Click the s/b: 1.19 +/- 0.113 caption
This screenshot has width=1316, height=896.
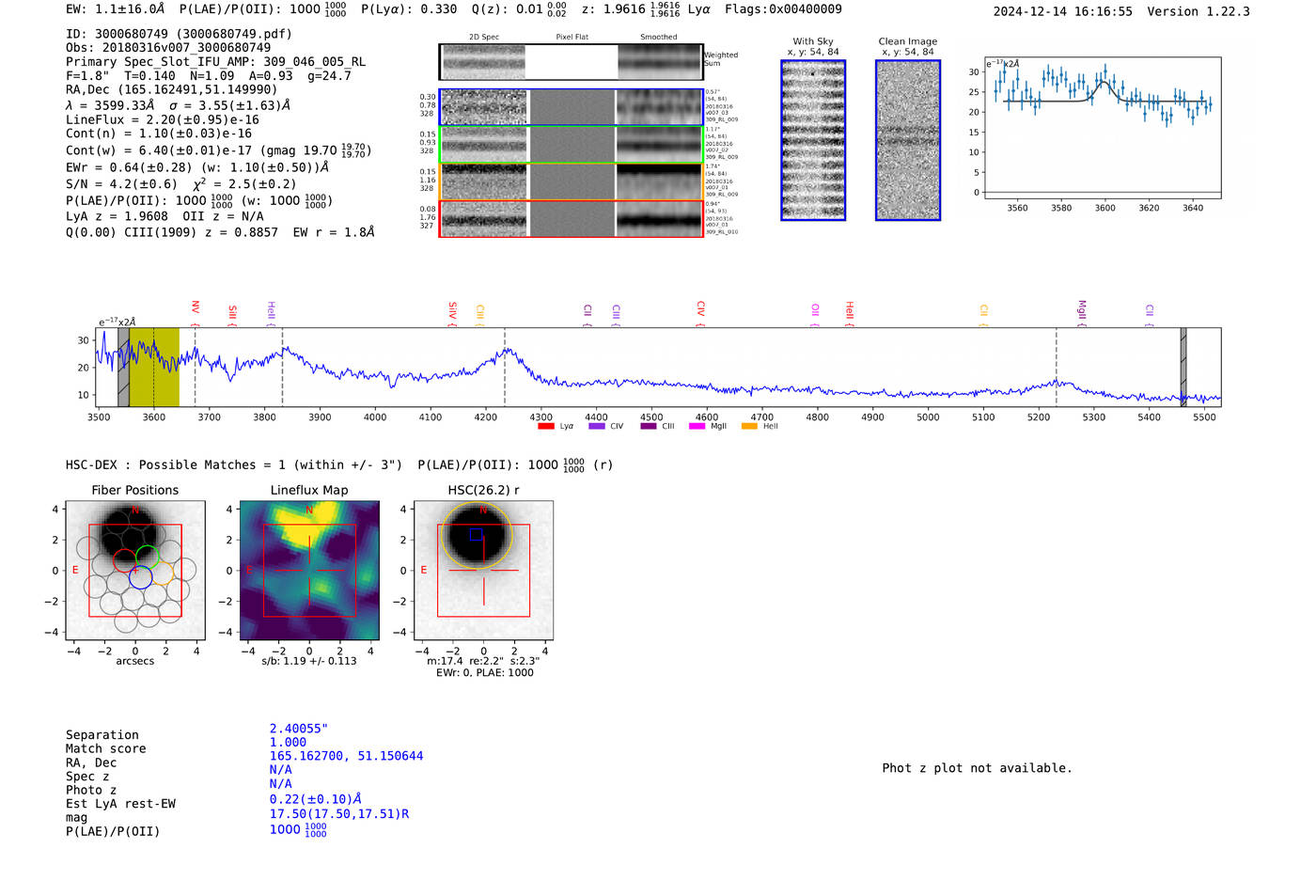click(x=309, y=661)
